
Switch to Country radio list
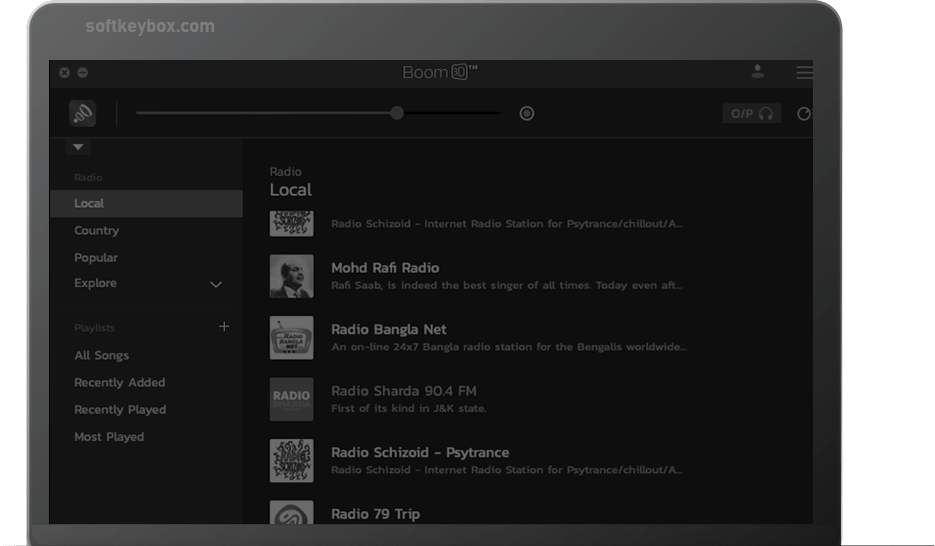tap(96, 230)
